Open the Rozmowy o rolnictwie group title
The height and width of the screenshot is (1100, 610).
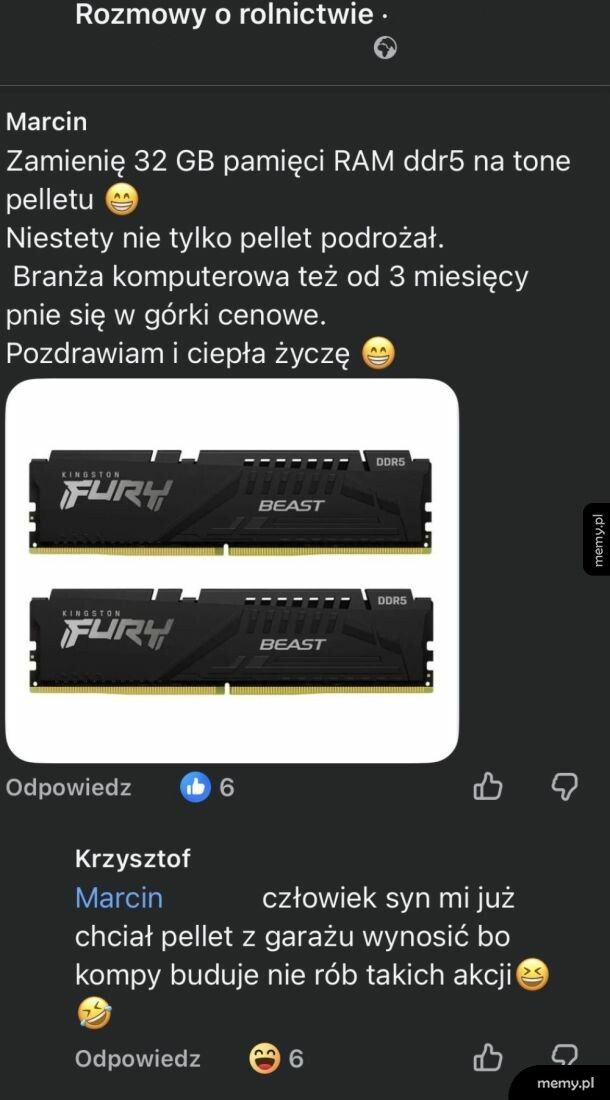pyautogui.click(x=224, y=13)
